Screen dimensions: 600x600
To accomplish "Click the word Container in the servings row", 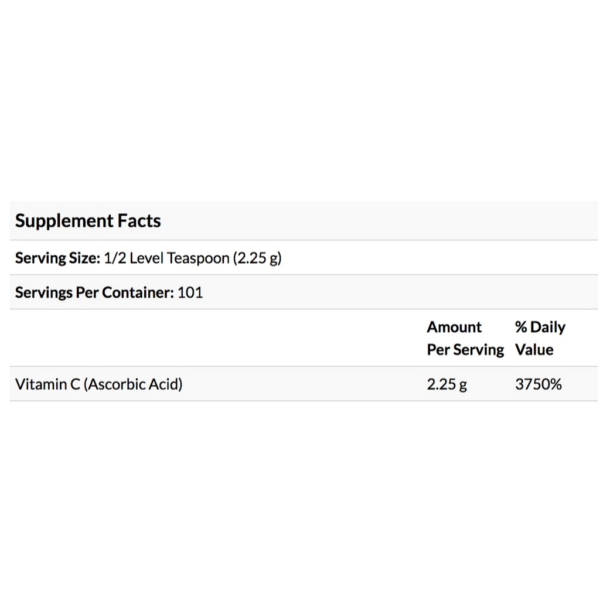I will (138, 292).
